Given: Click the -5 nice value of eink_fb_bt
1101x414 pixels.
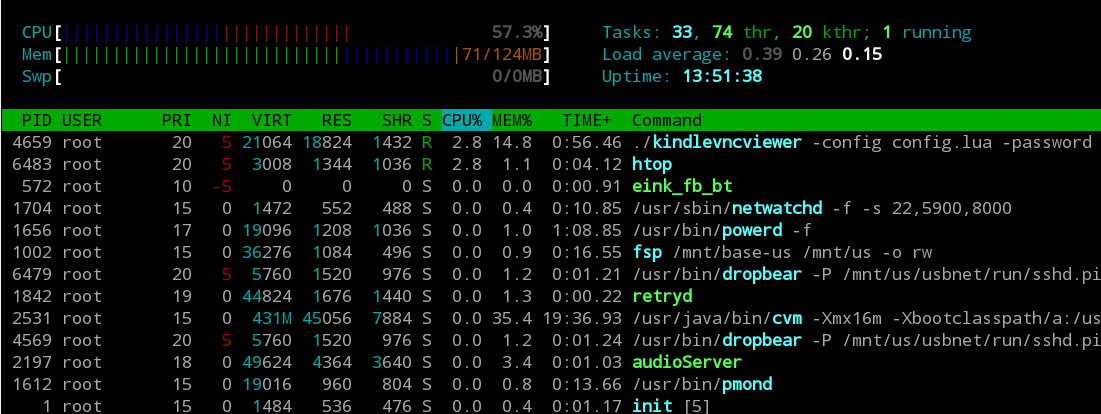Looking at the screenshot, I should coord(222,187).
